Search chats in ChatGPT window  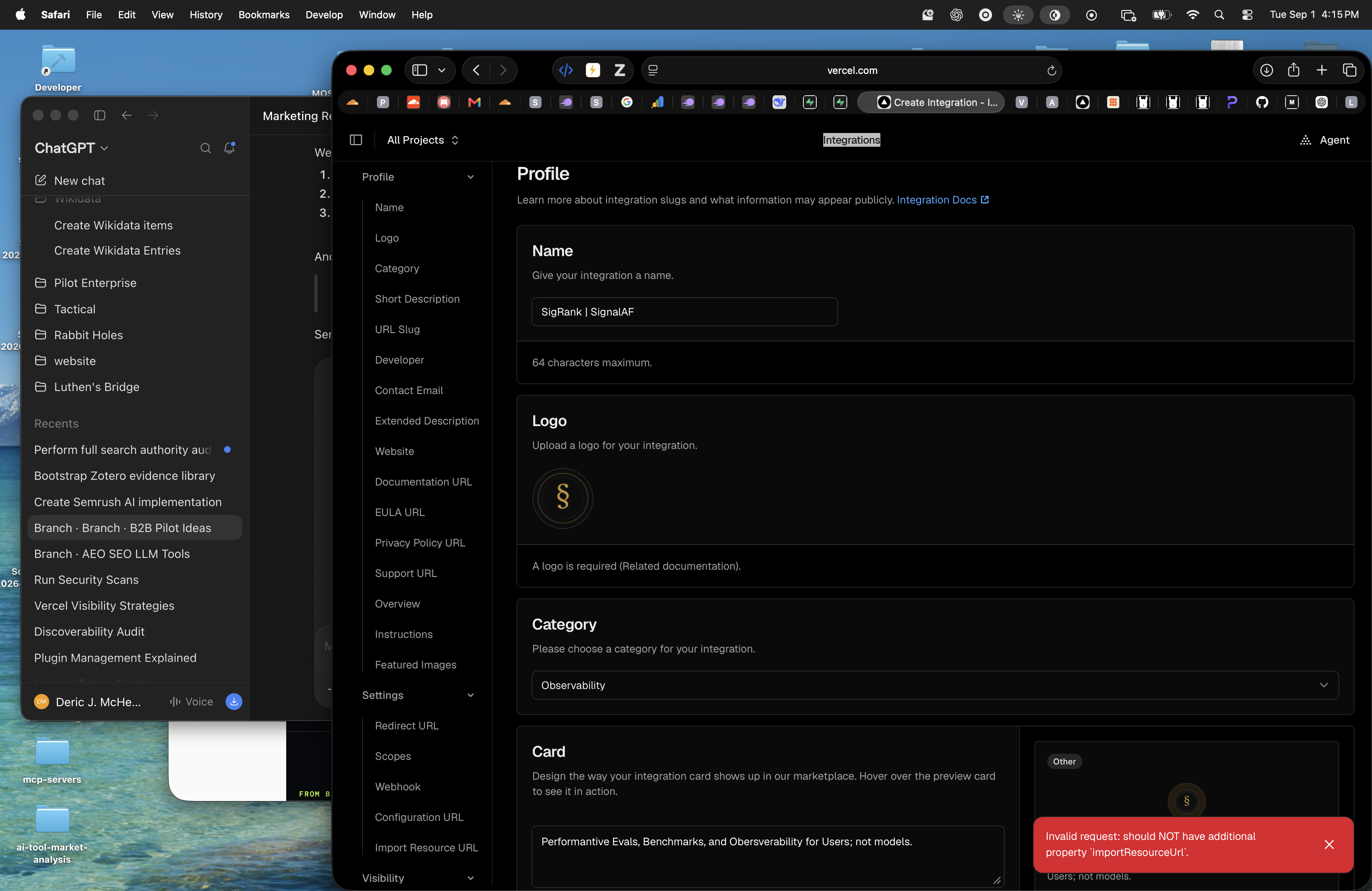(x=205, y=148)
